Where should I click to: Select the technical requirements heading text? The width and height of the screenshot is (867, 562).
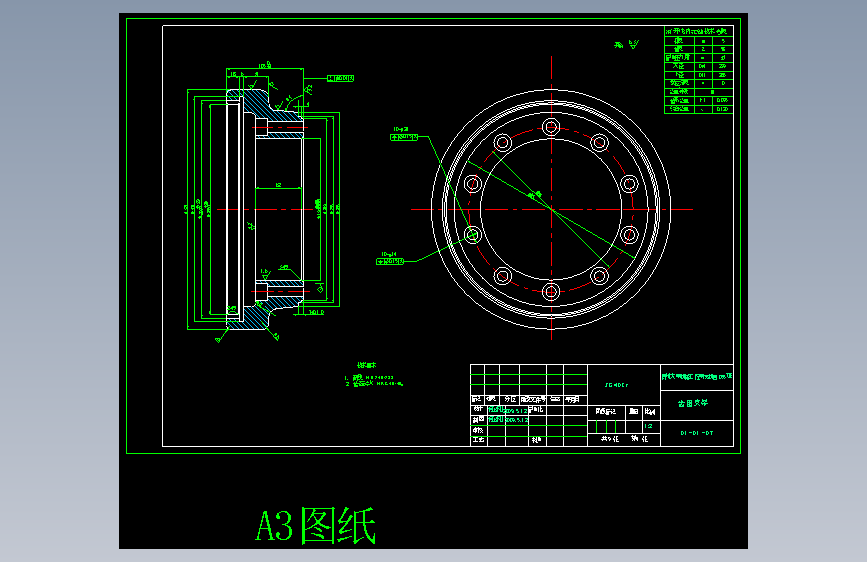[x=367, y=365]
